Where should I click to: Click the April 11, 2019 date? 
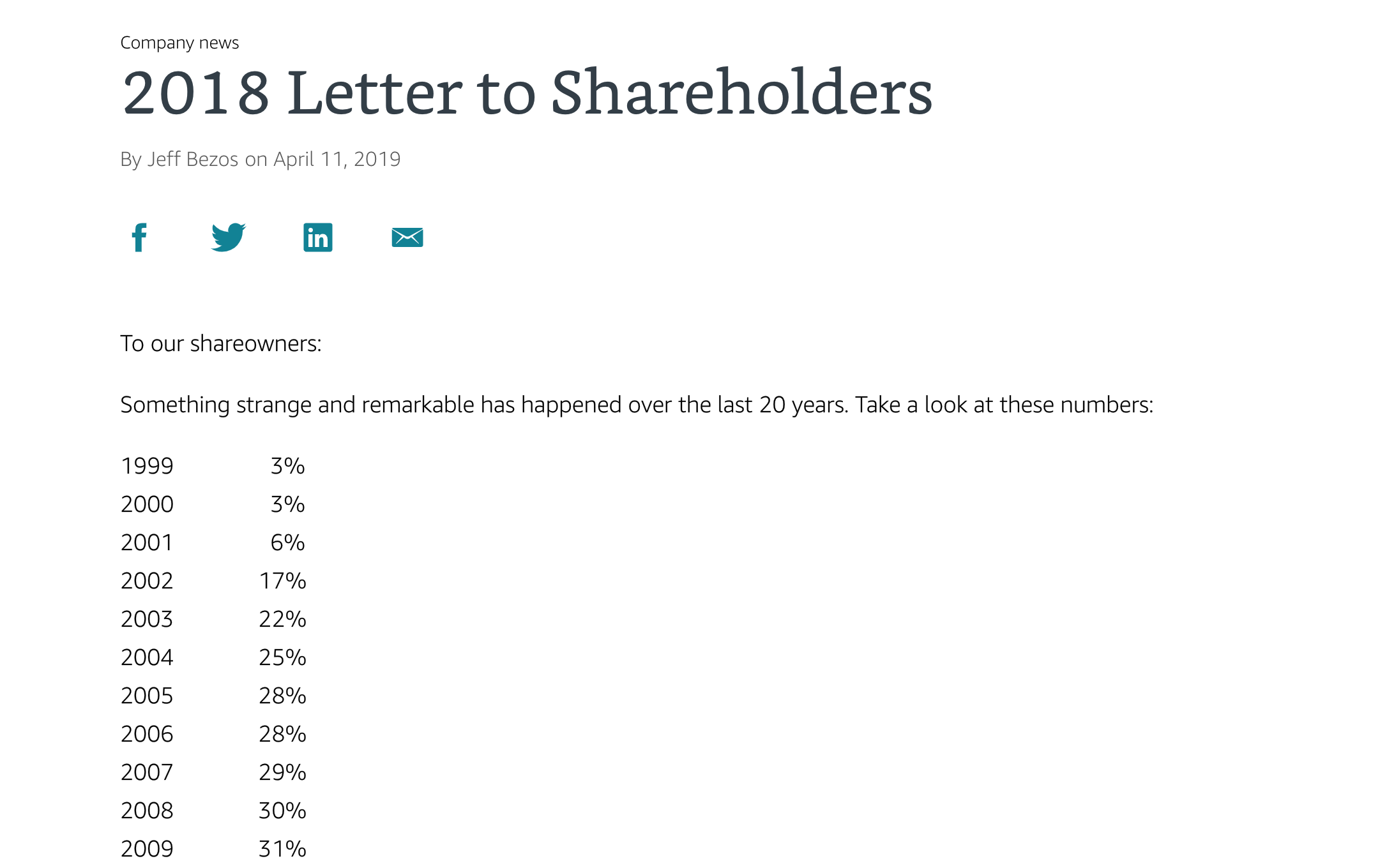tap(337, 159)
